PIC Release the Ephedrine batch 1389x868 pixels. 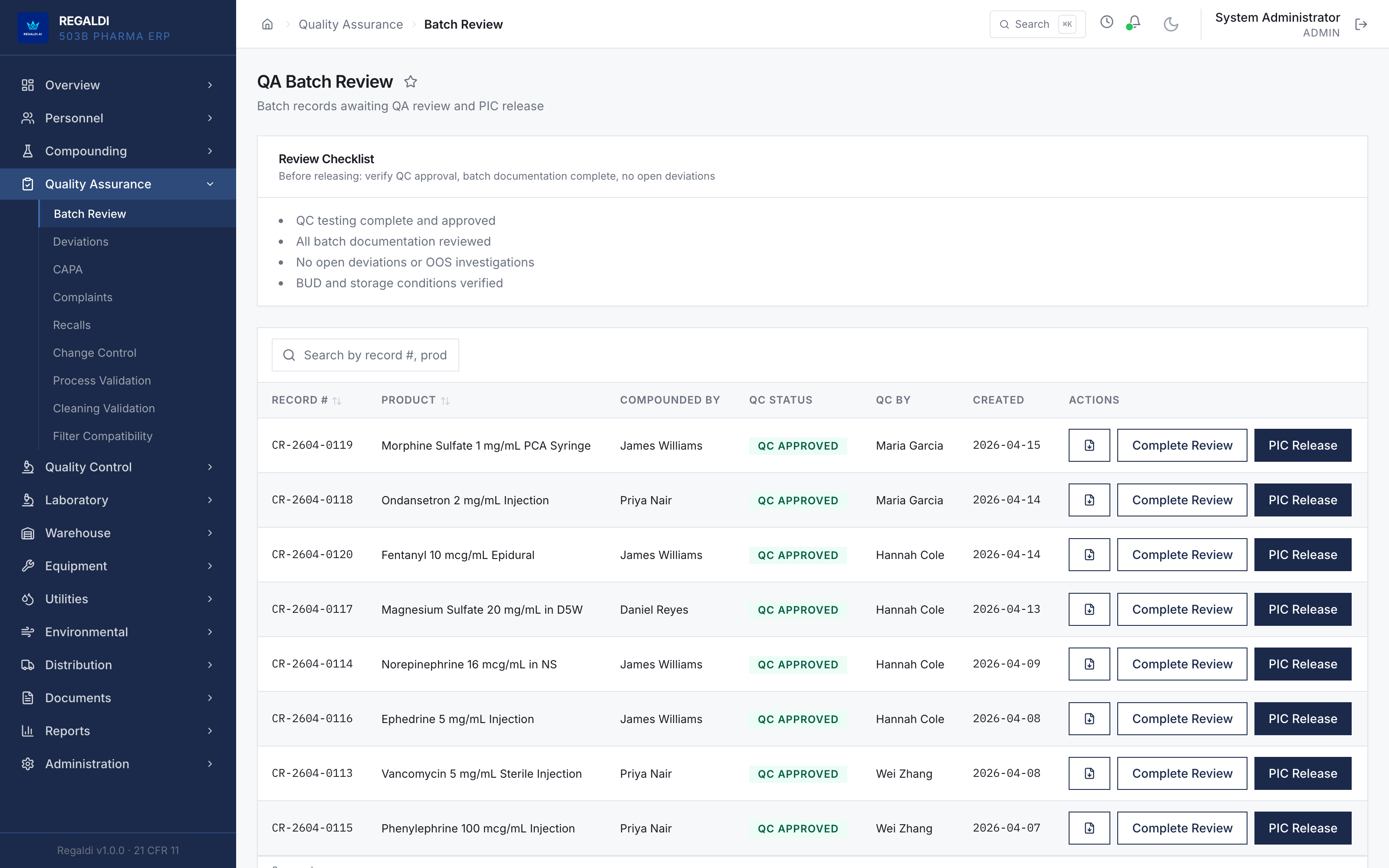click(x=1302, y=719)
